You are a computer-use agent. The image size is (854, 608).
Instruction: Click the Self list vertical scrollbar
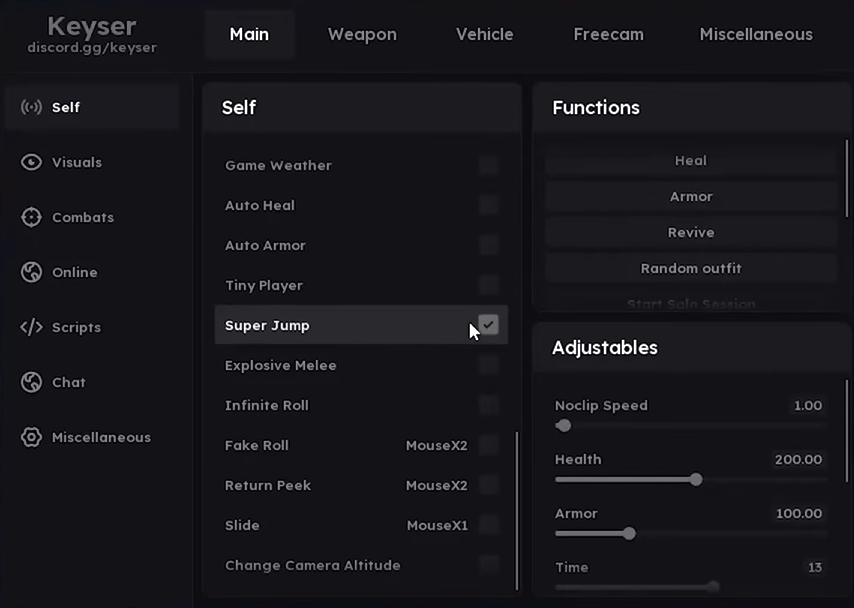click(517, 510)
